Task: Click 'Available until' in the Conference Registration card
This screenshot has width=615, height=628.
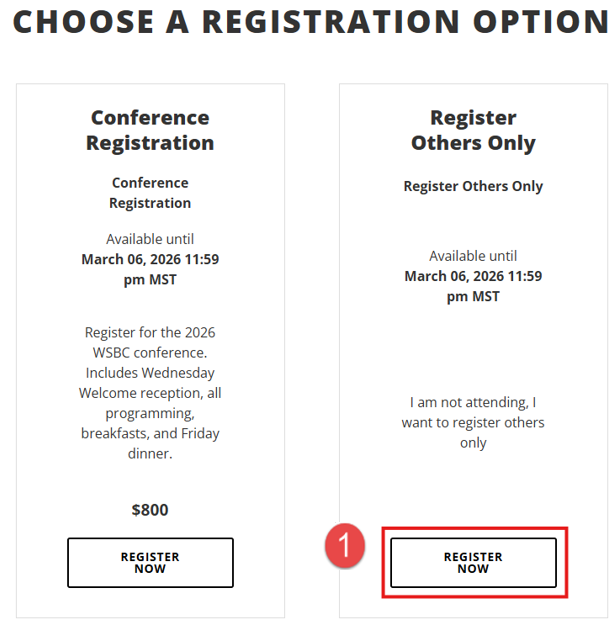Action: coord(150,239)
